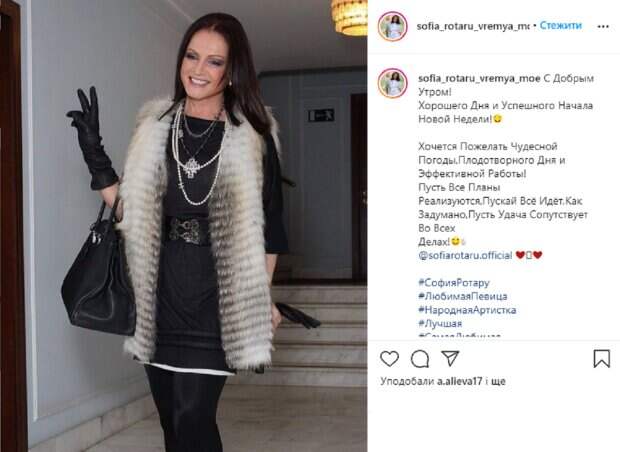Click the partially hidden last hashtag
This screenshot has width=620, height=452.
(x=459, y=335)
